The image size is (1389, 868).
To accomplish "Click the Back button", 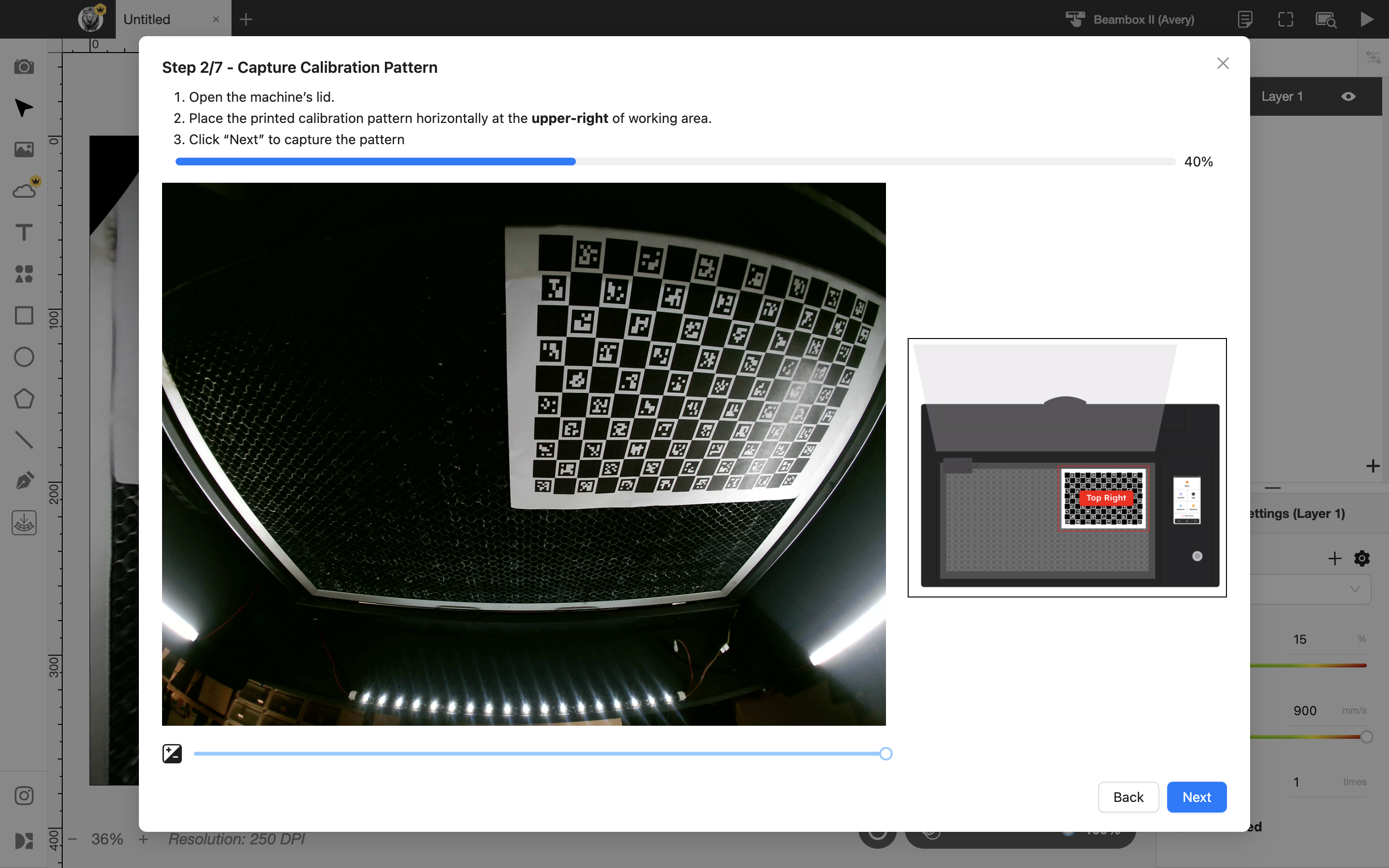I will [x=1128, y=797].
